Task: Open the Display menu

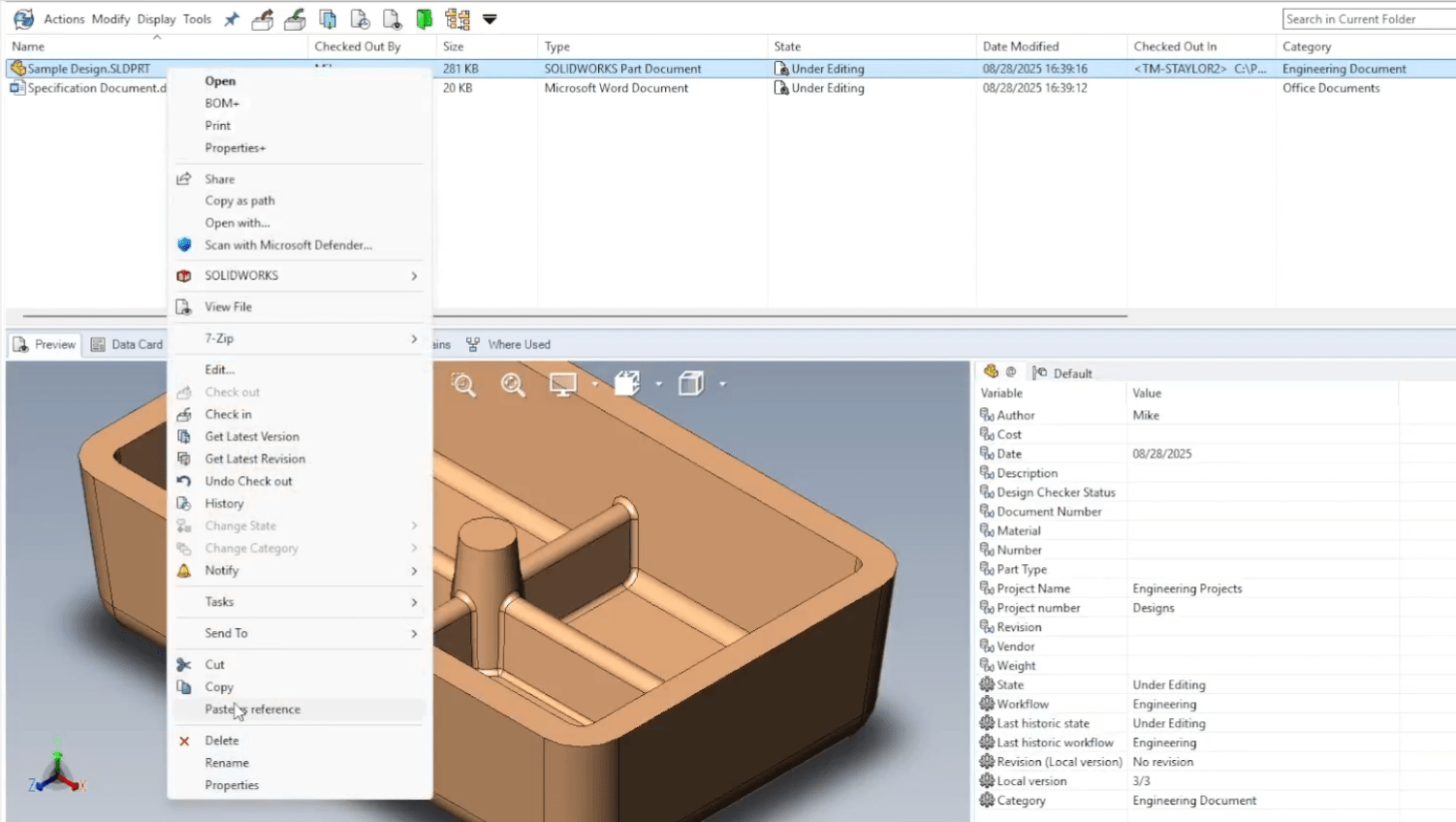Action: coord(156,19)
